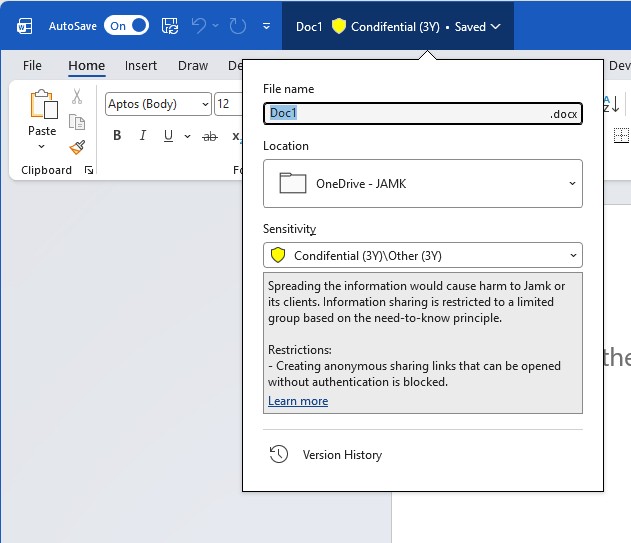Open the Aptos (Body) font dropdown

point(205,104)
